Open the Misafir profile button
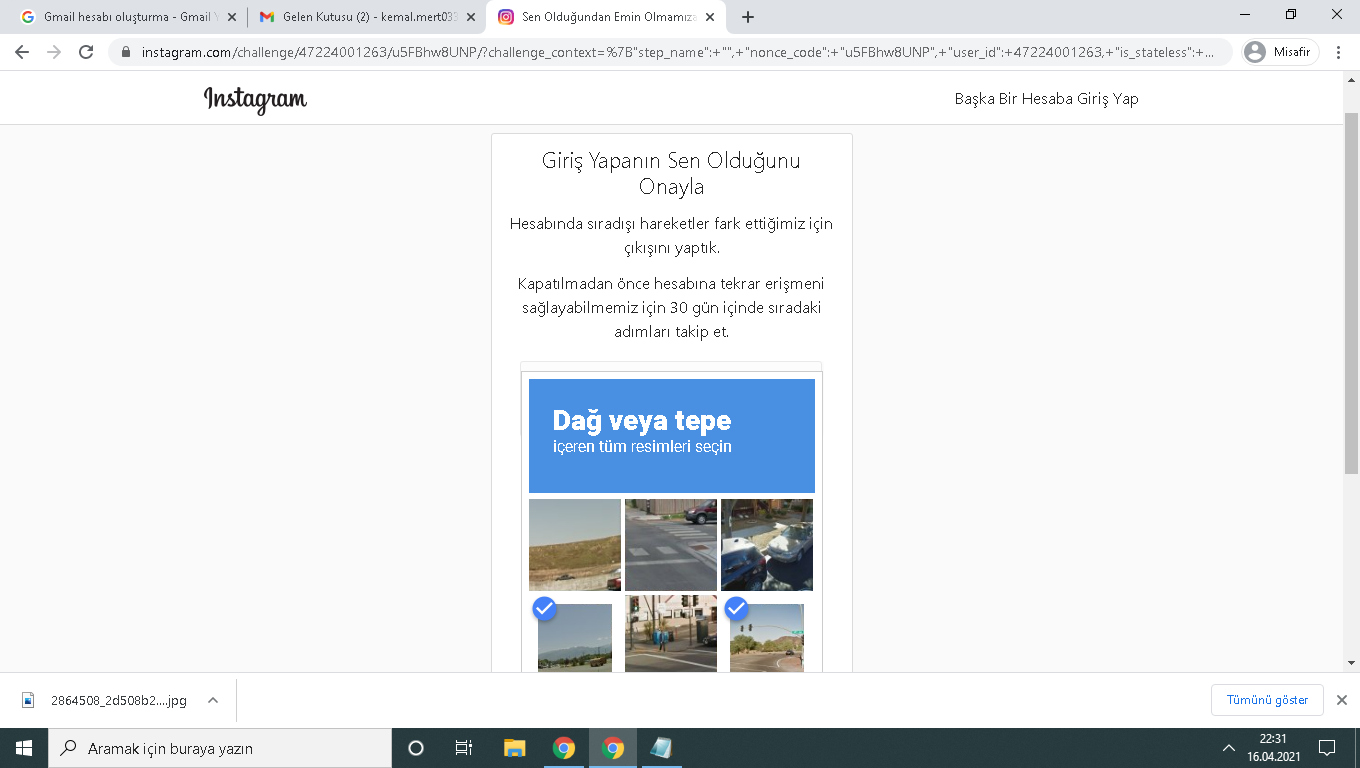The width and height of the screenshot is (1360, 768). [1280, 52]
